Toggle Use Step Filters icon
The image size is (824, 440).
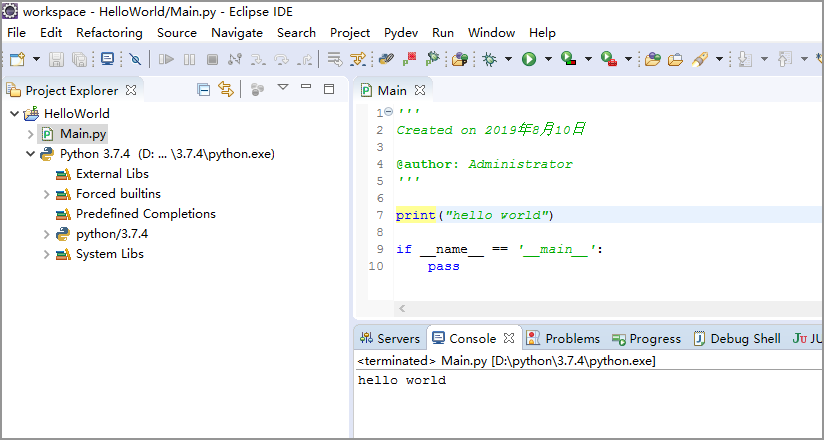(x=358, y=59)
